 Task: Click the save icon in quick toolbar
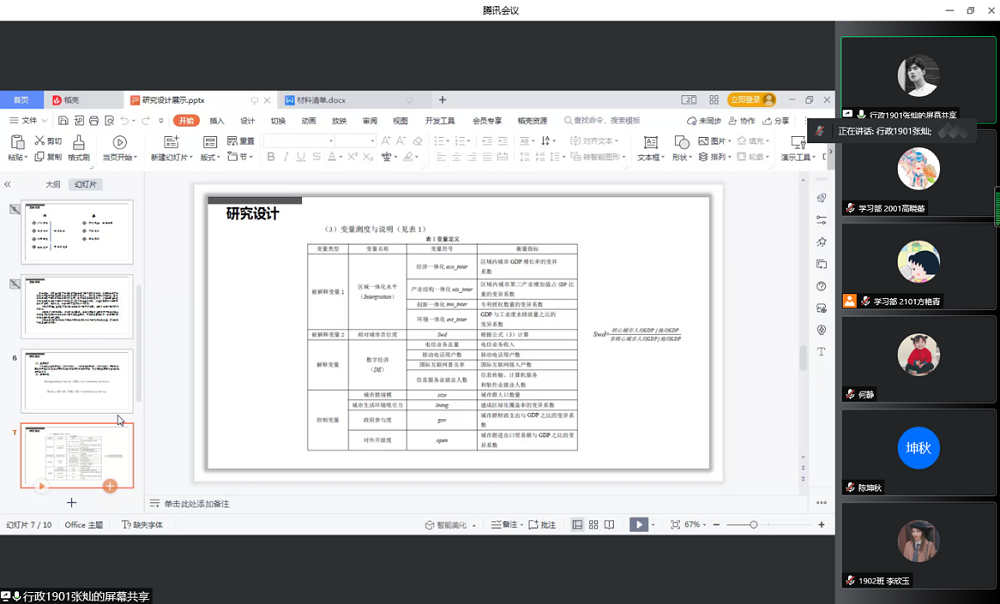pyautogui.click(x=62, y=120)
